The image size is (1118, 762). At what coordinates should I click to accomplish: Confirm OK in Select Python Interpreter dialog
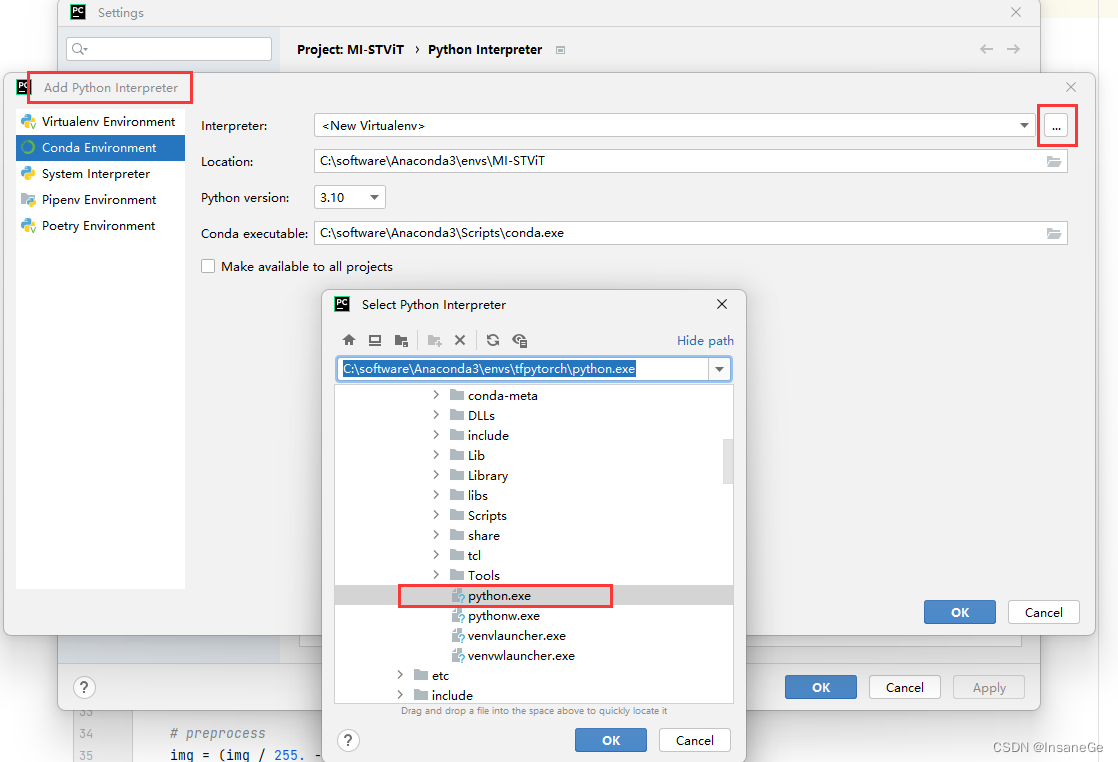(611, 740)
